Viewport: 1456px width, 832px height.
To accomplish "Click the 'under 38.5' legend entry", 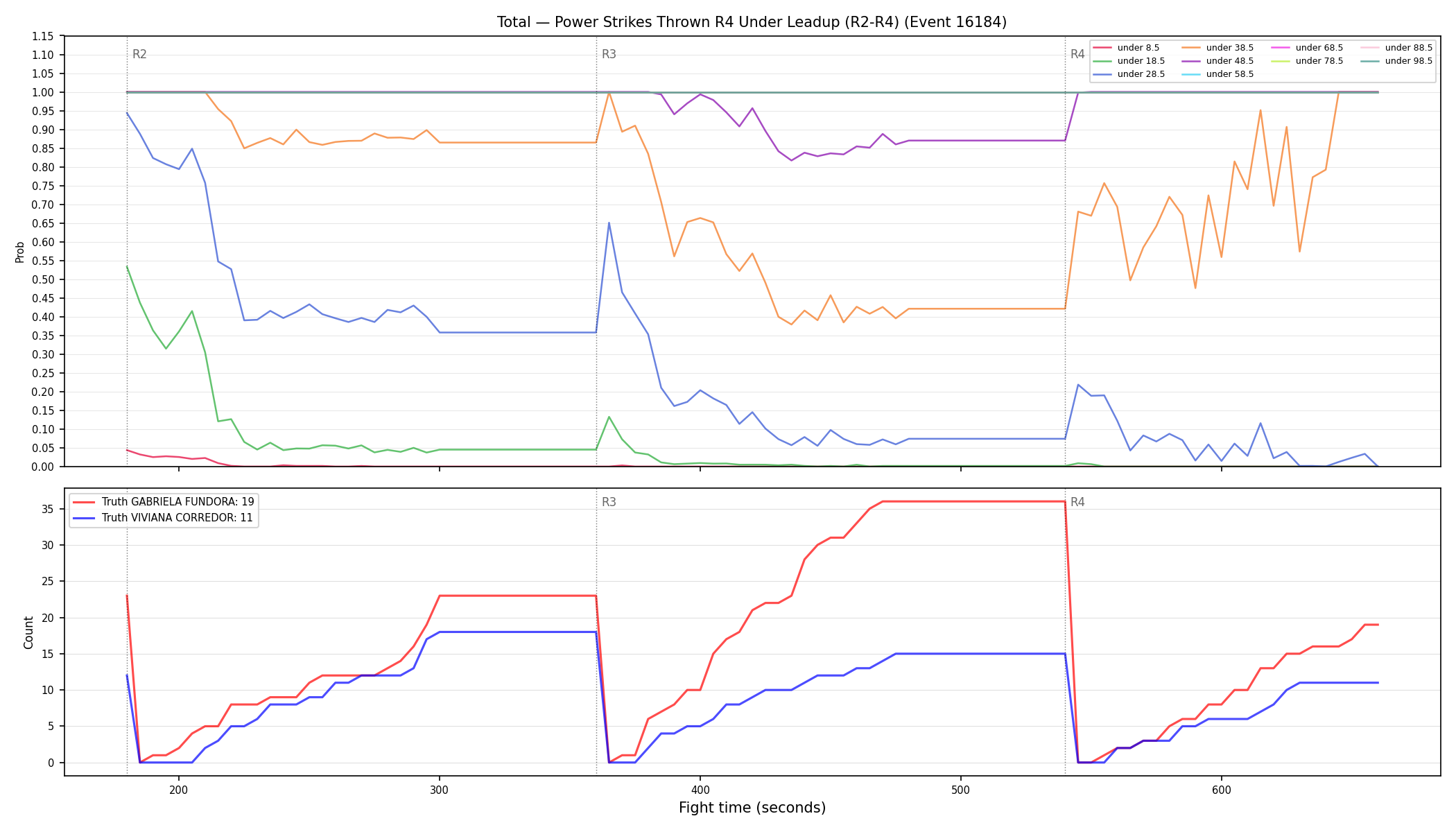I will click(1217, 48).
